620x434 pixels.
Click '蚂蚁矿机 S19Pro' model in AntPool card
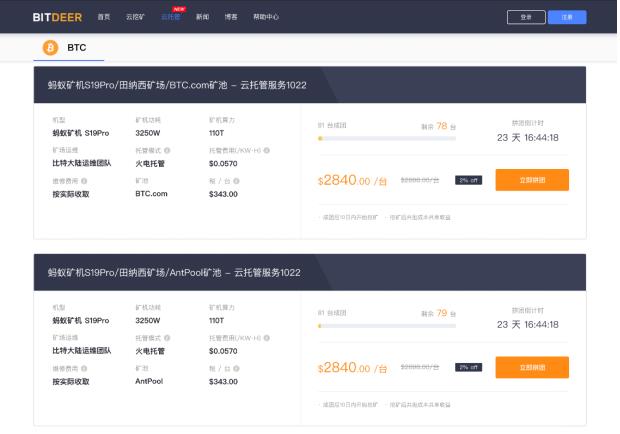click(x=81, y=320)
